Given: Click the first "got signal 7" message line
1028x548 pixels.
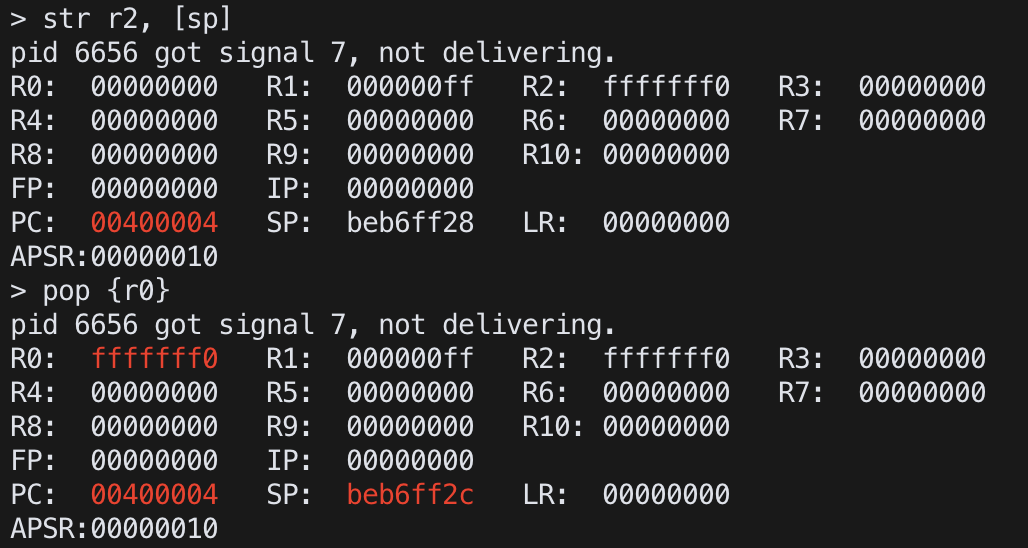Looking at the screenshot, I should (313, 53).
